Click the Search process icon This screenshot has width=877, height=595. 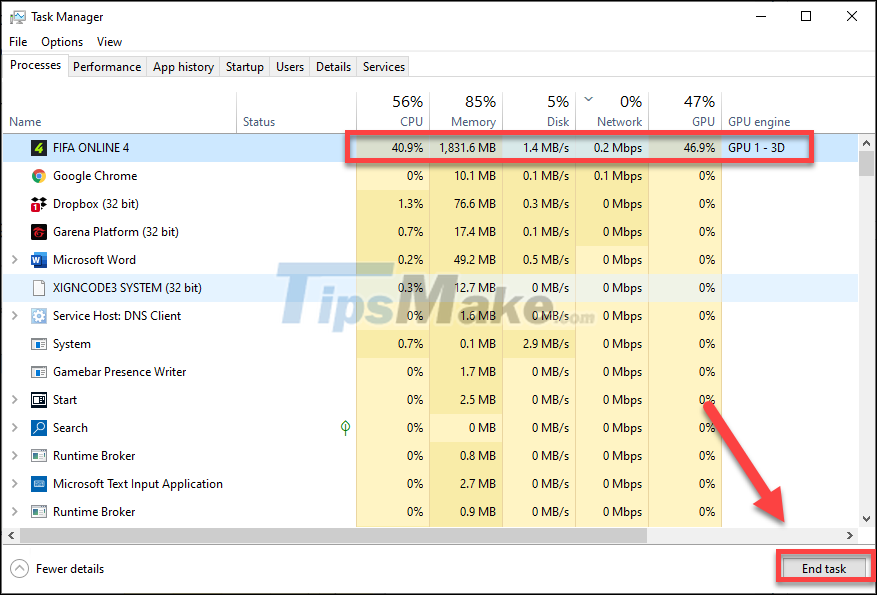coord(37,427)
